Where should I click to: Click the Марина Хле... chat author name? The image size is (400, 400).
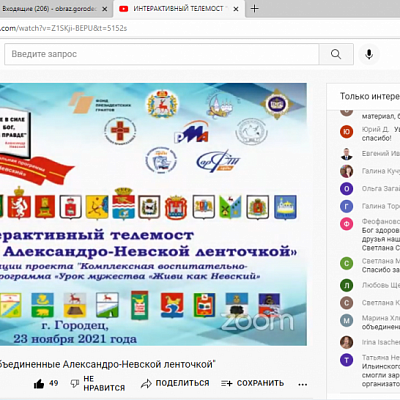point(381,318)
